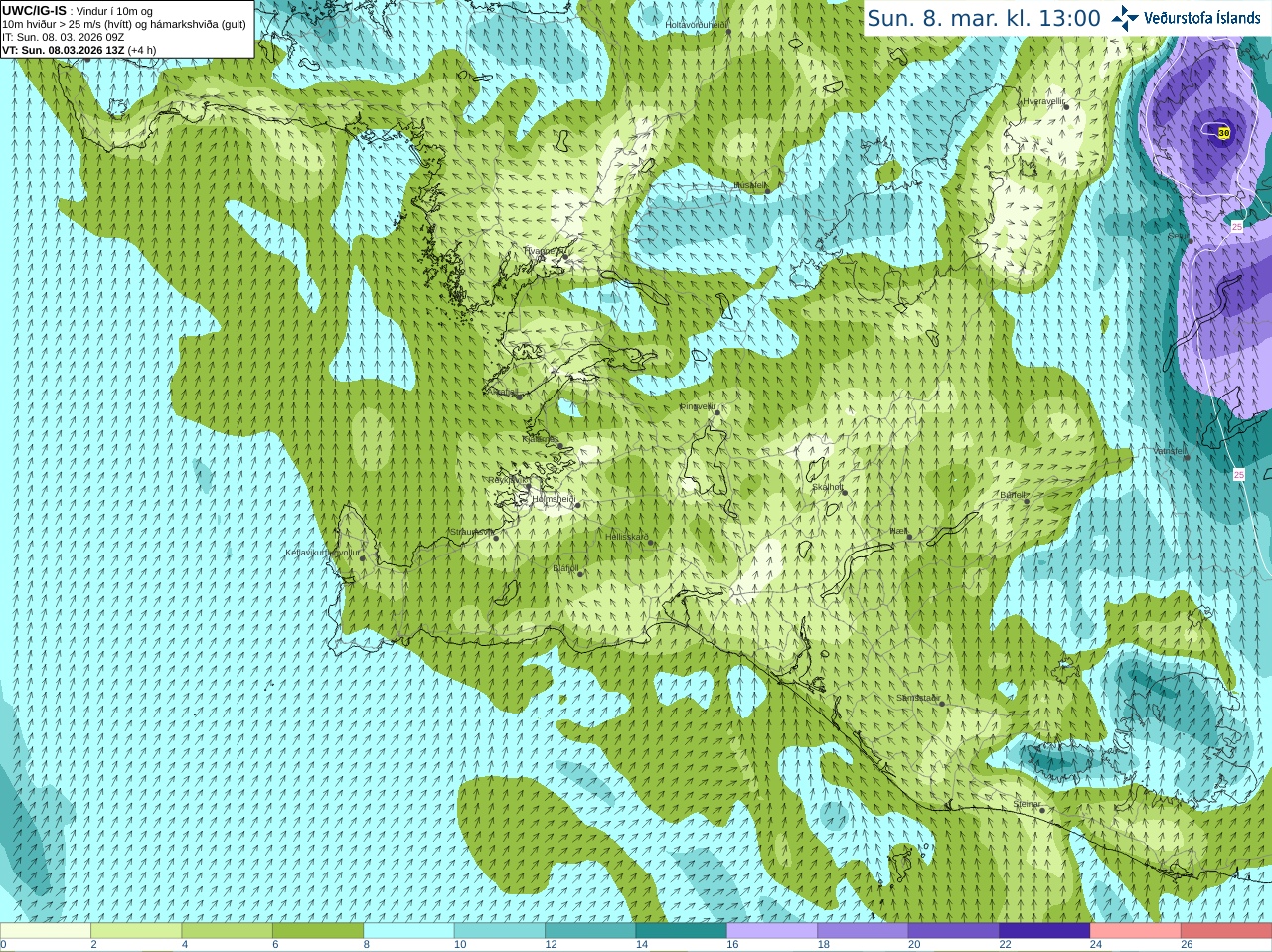Select the Skálholt station label
Image resolution: width=1272 pixels, height=952 pixels.
tap(828, 487)
